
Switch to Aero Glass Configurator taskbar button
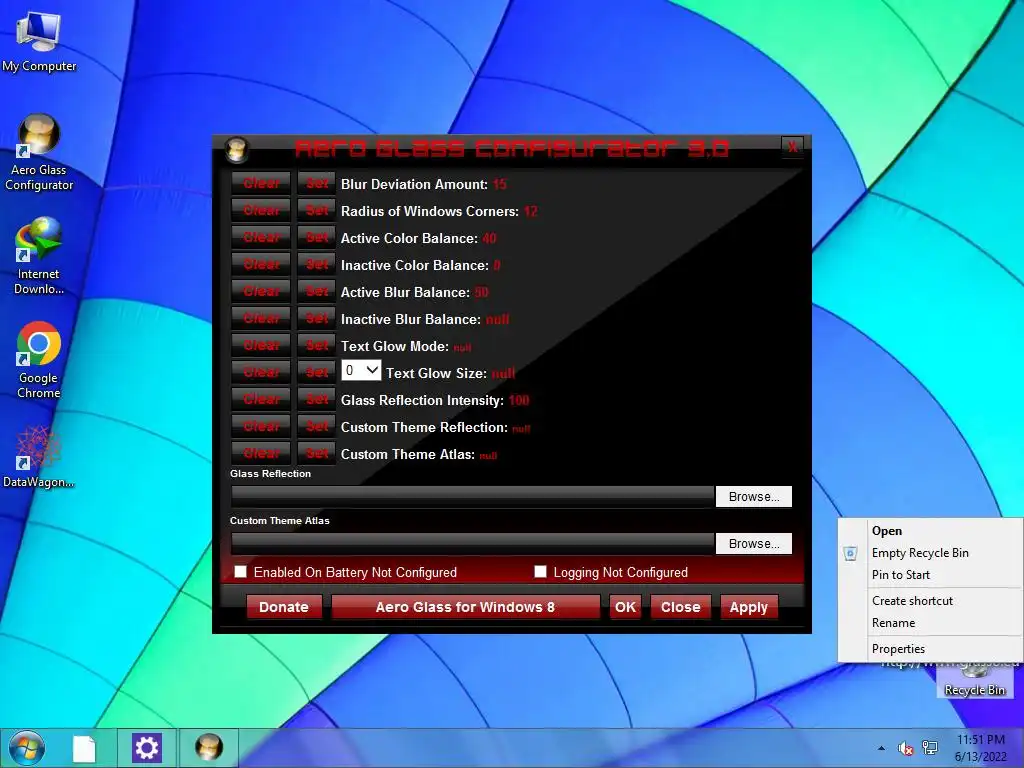(x=209, y=748)
